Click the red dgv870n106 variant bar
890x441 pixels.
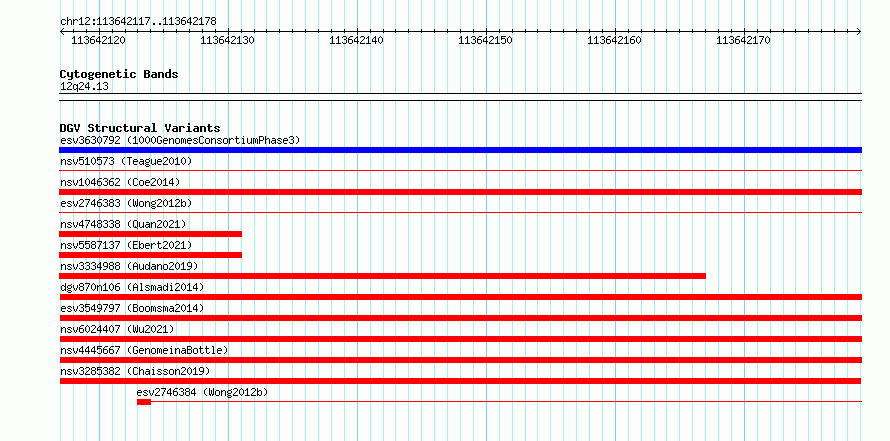460,297
